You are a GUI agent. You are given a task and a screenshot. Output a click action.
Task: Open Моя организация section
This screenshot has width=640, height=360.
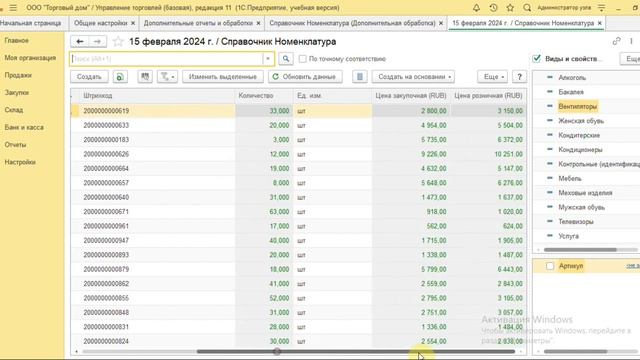30,58
